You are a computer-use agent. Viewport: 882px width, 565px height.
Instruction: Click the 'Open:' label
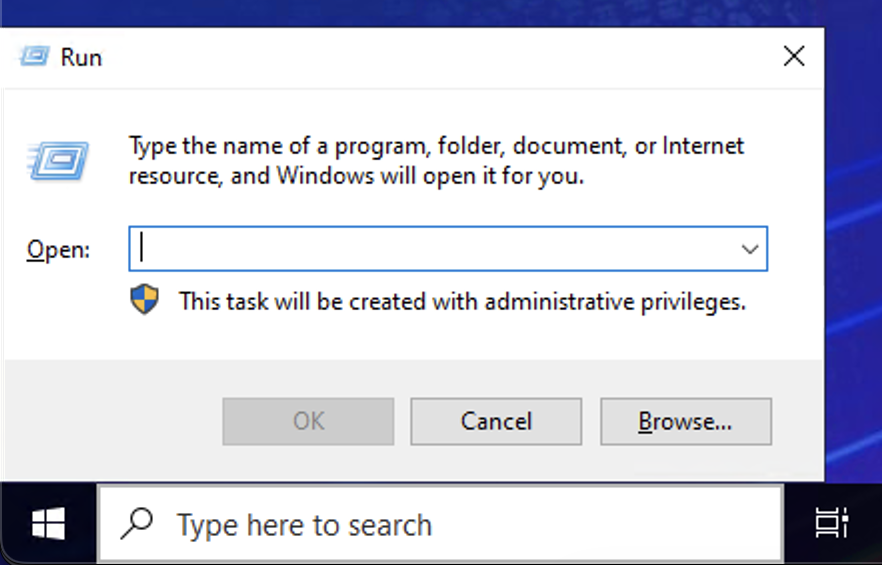(58, 250)
